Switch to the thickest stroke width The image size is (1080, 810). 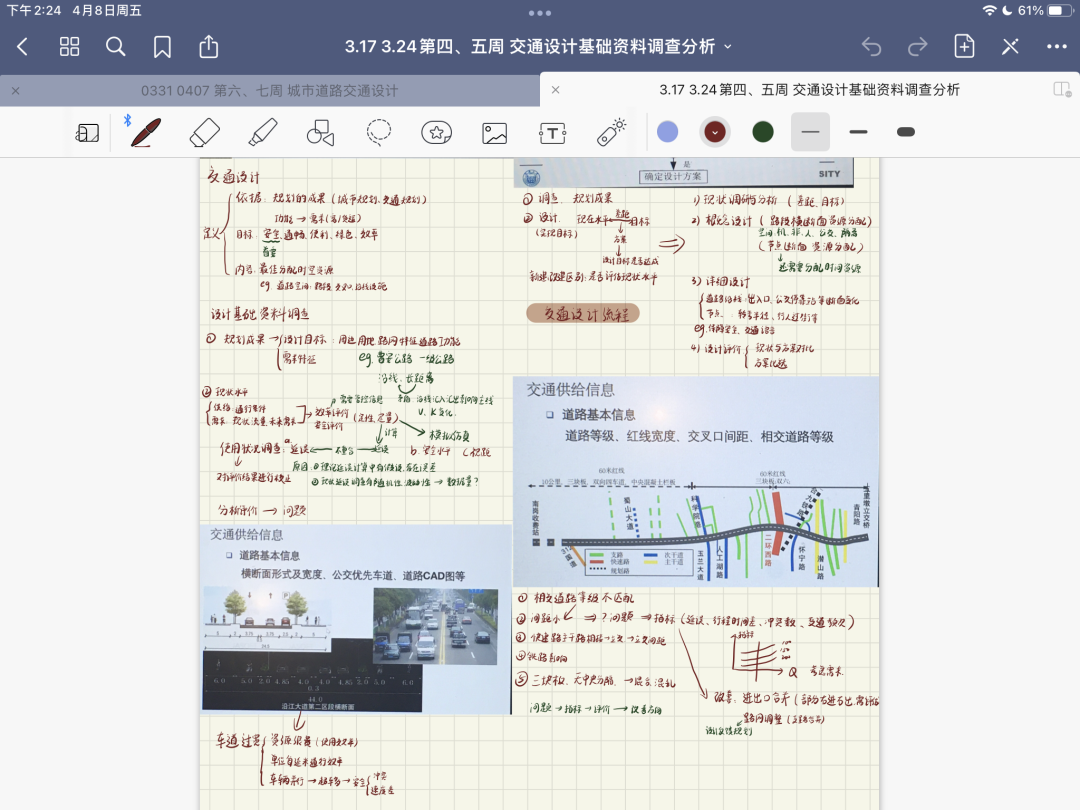click(x=904, y=131)
